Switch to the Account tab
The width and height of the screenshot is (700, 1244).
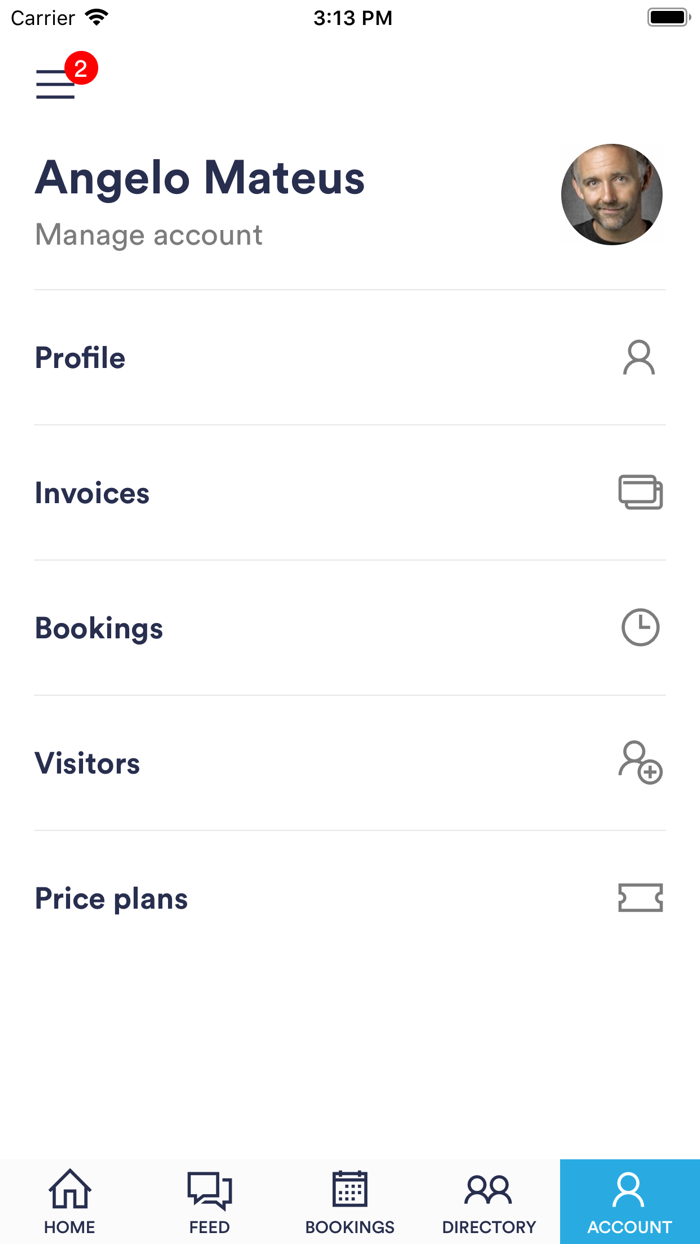click(x=630, y=1202)
